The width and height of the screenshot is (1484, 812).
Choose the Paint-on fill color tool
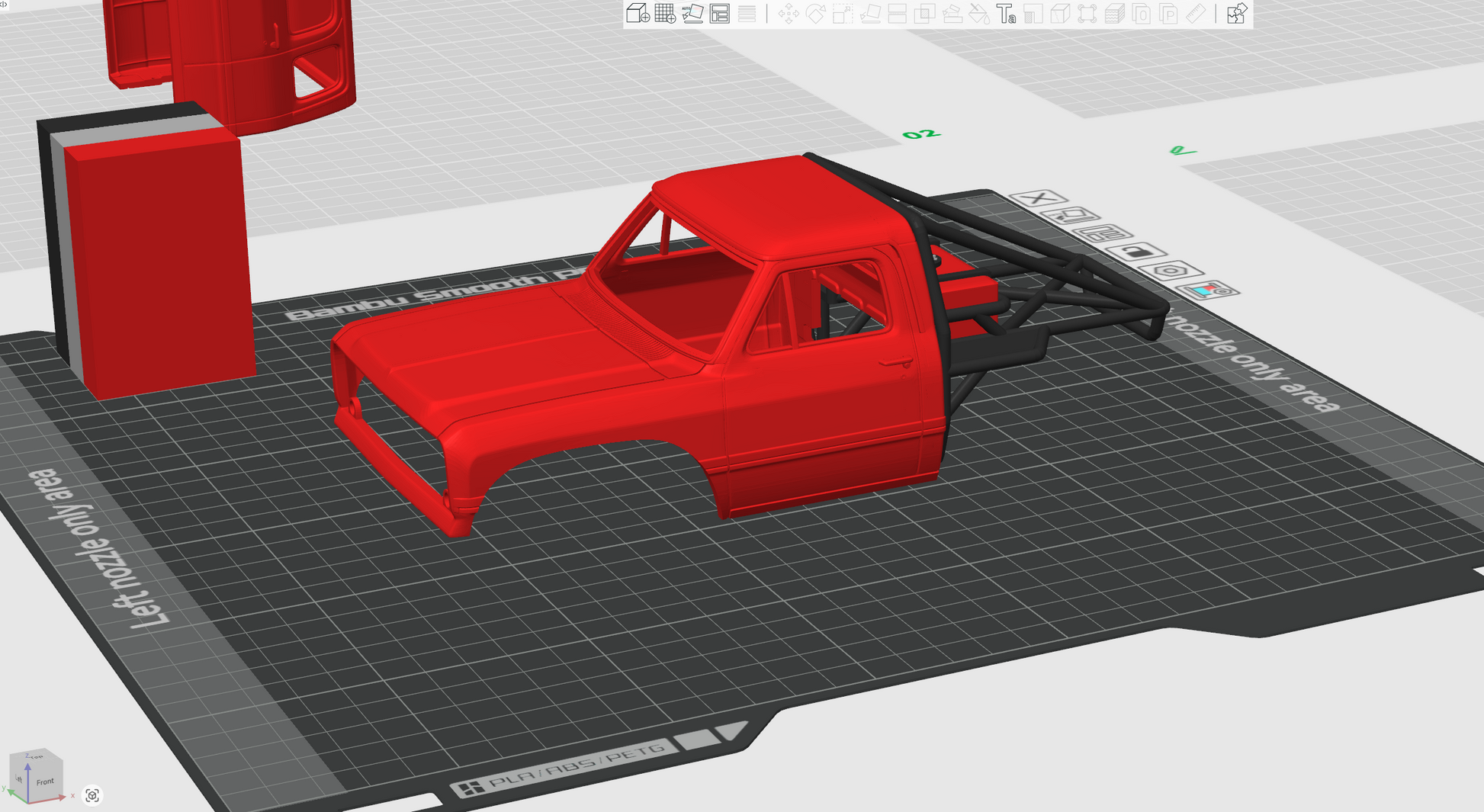pos(978,14)
